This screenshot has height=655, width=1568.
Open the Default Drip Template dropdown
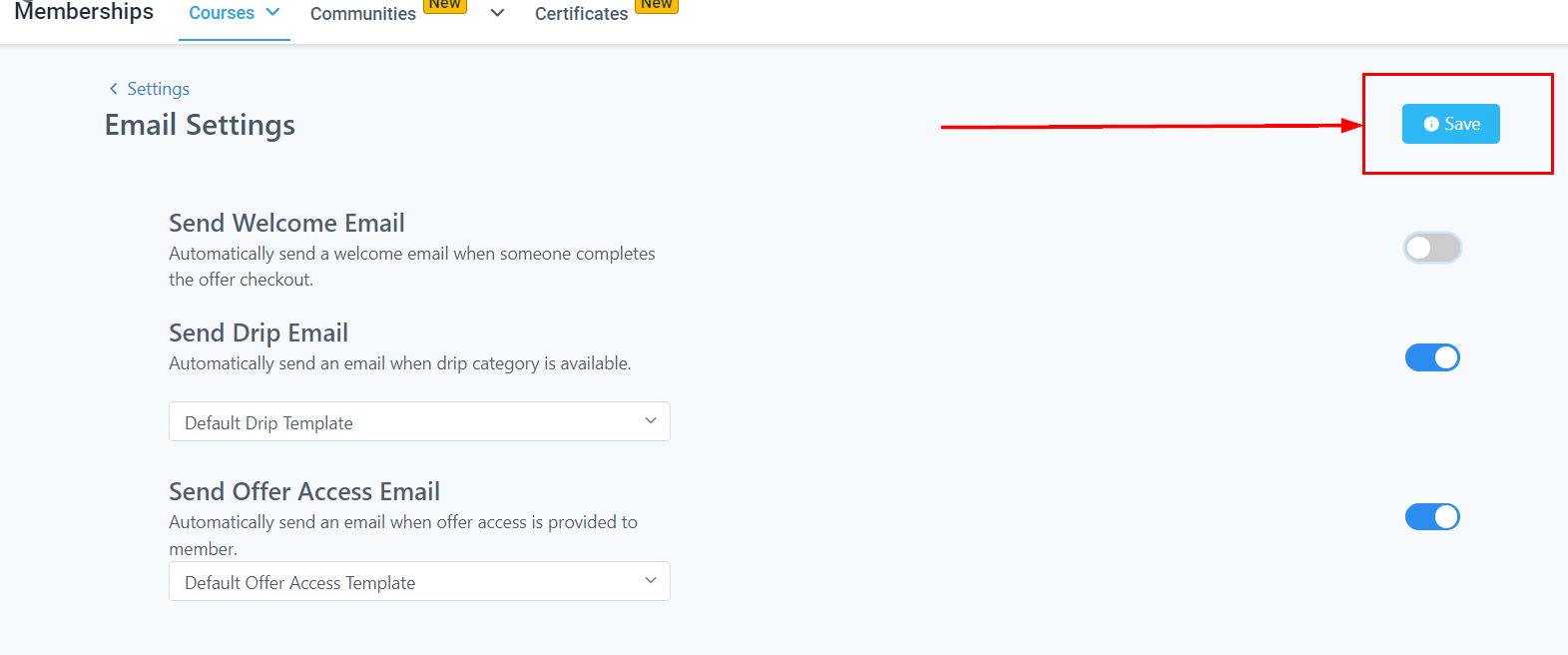tap(419, 421)
